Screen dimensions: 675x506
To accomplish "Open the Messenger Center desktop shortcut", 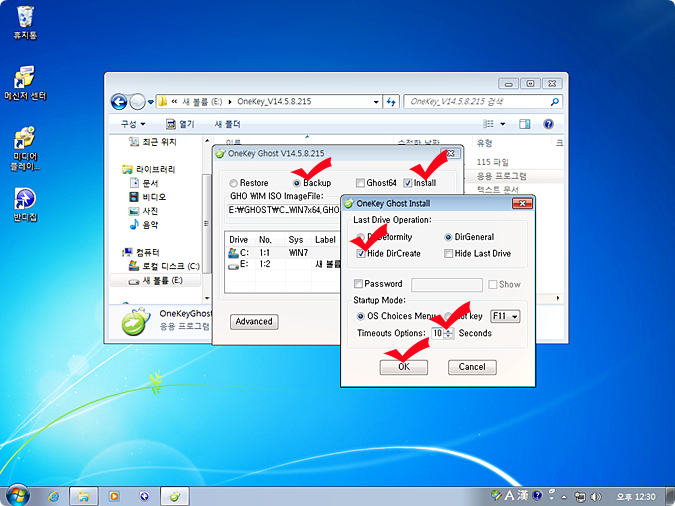I will pos(25,84).
